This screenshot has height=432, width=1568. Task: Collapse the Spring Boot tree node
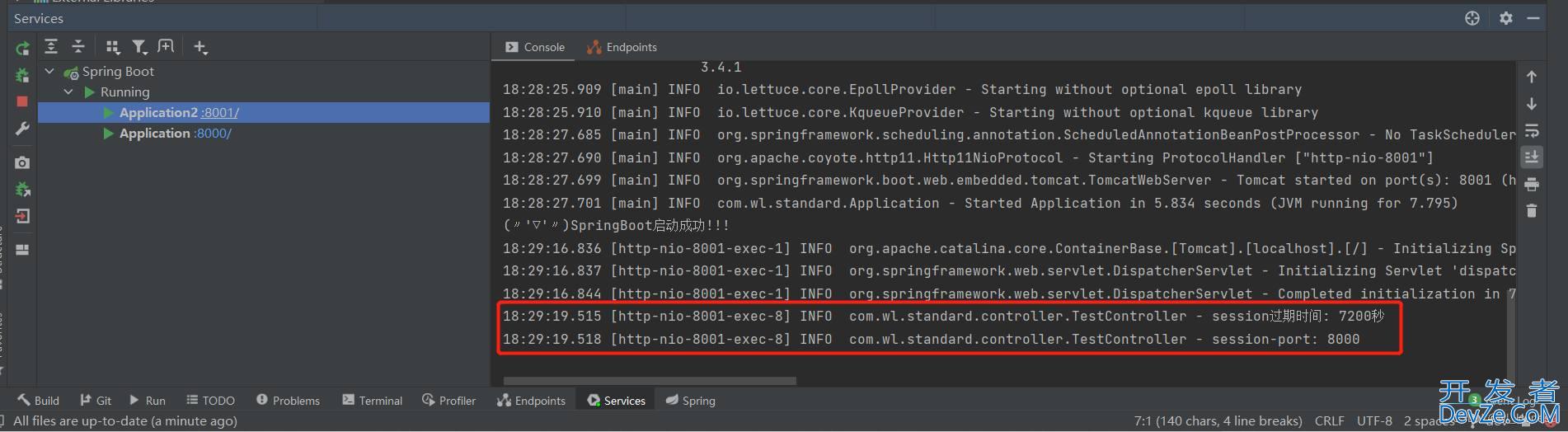pyautogui.click(x=49, y=72)
